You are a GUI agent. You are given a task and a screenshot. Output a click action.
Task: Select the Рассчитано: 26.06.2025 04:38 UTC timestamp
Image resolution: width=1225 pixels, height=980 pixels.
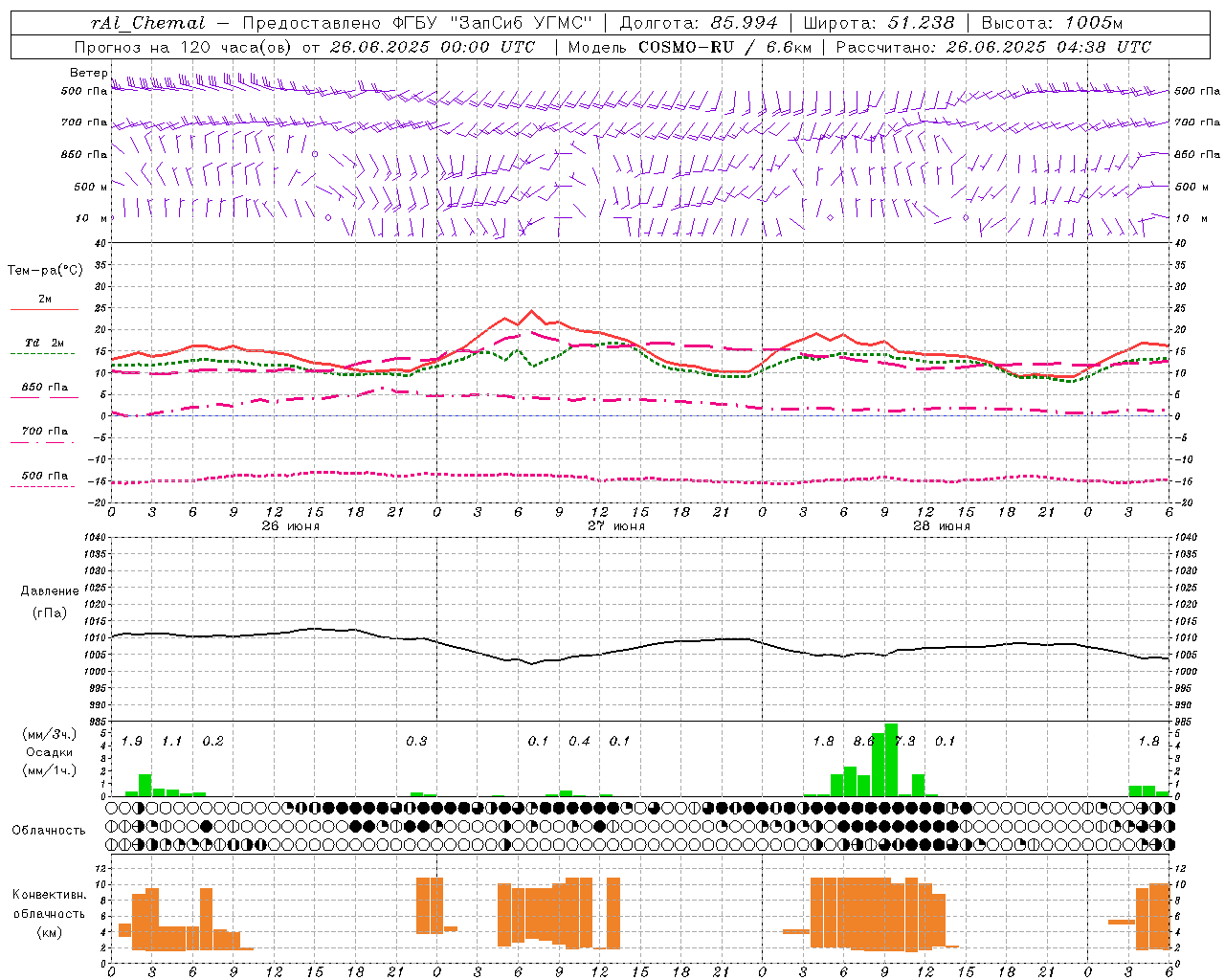[993, 47]
